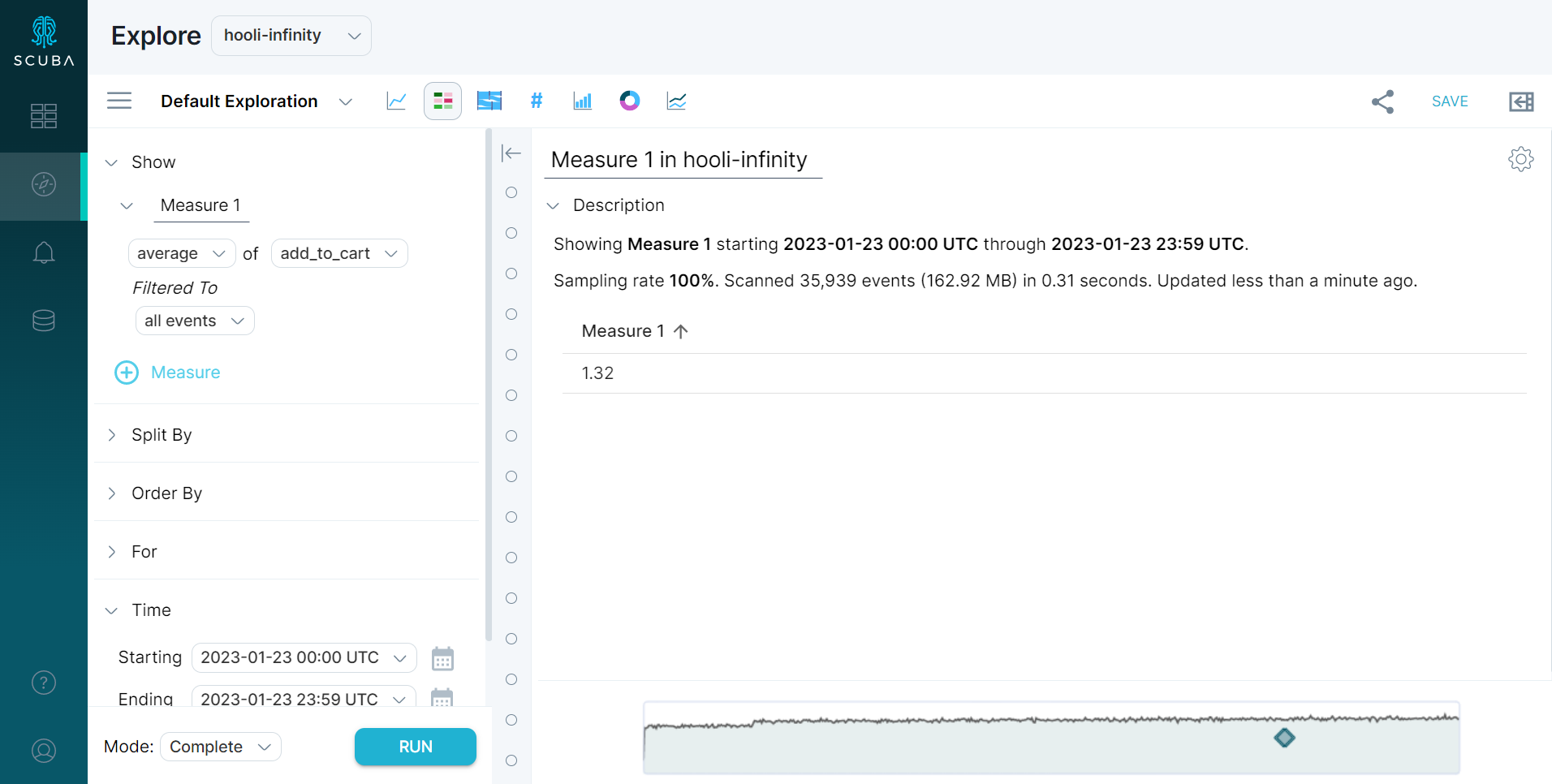The image size is (1552, 784).
Task: Open the average aggregation dropdown
Action: [x=182, y=253]
